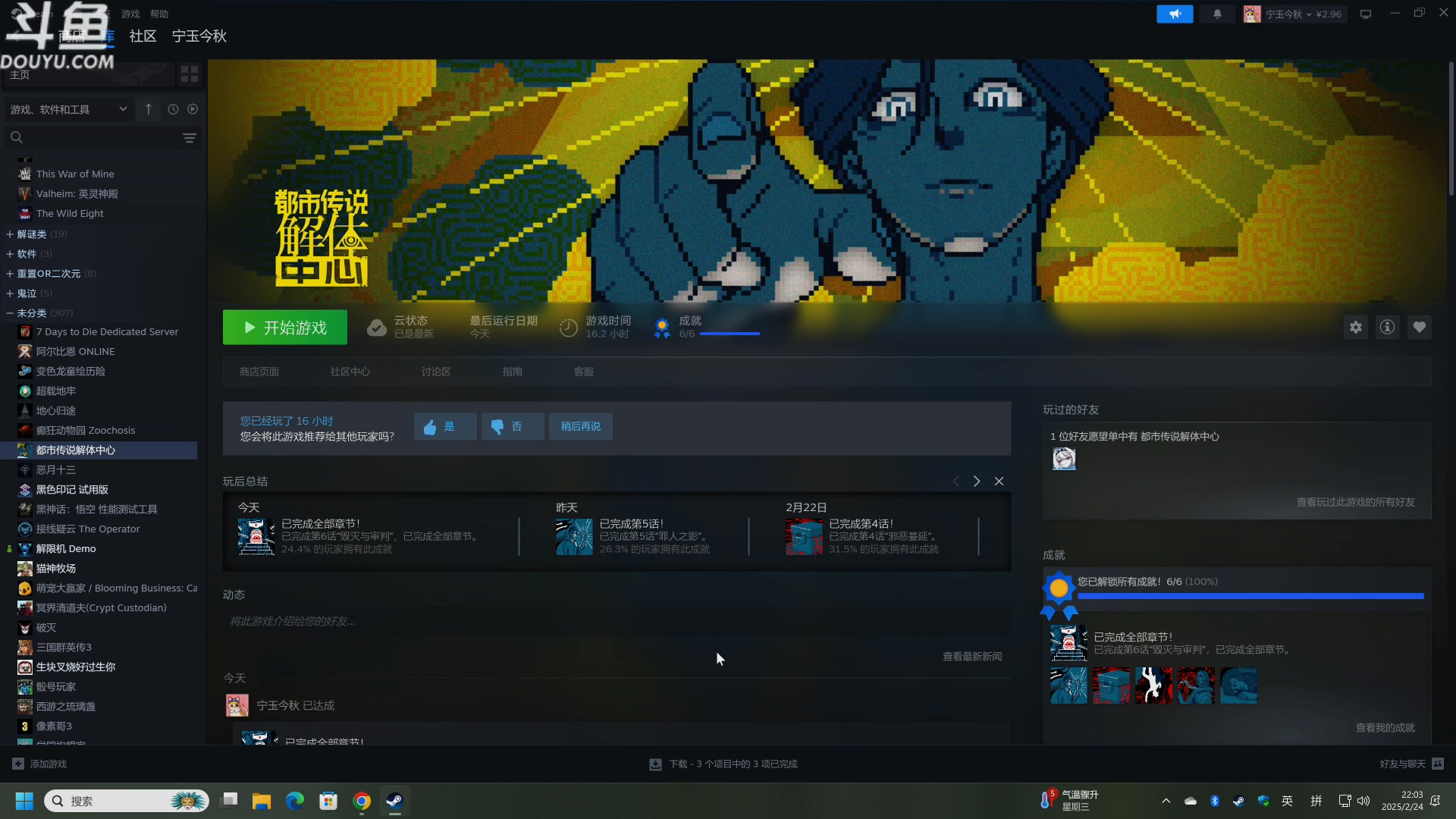Open Chrome from the taskbar

(362, 801)
